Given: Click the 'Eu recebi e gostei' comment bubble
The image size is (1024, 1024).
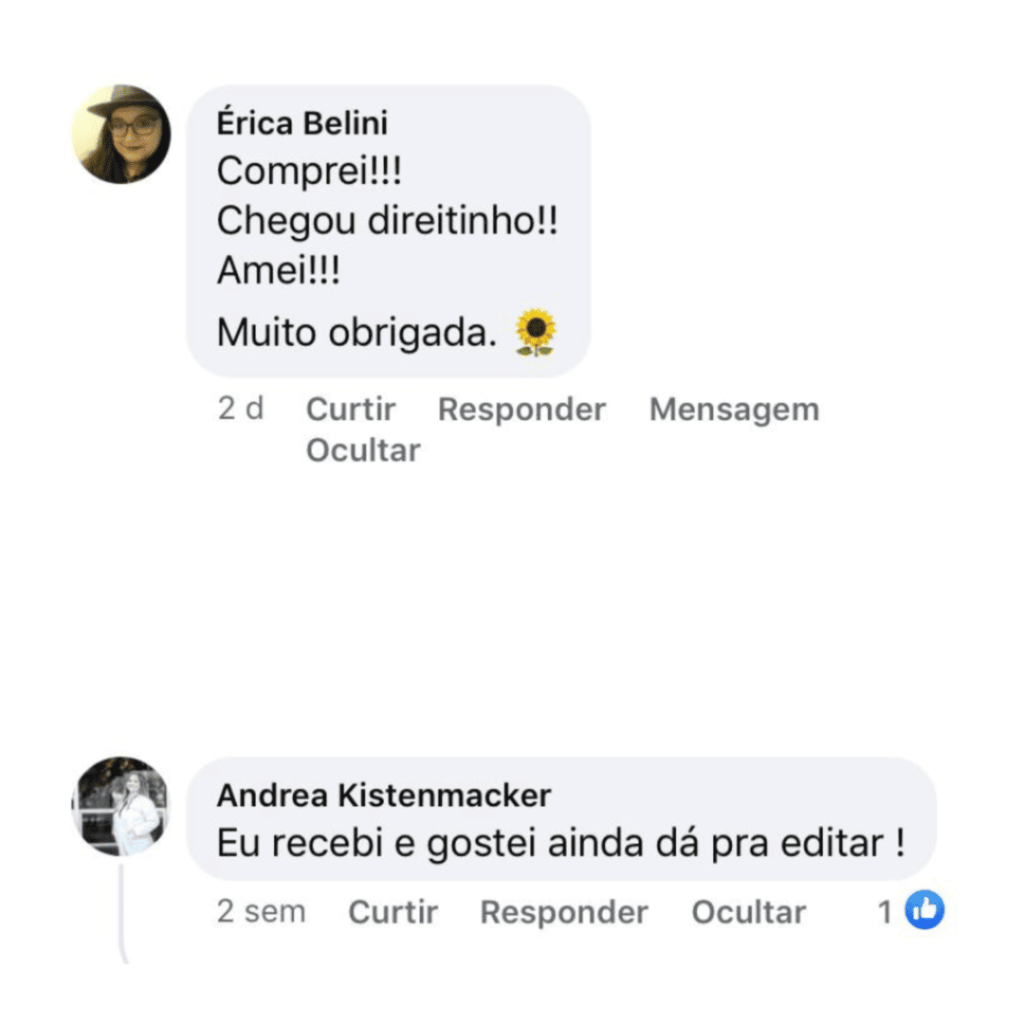Looking at the screenshot, I should [562, 819].
